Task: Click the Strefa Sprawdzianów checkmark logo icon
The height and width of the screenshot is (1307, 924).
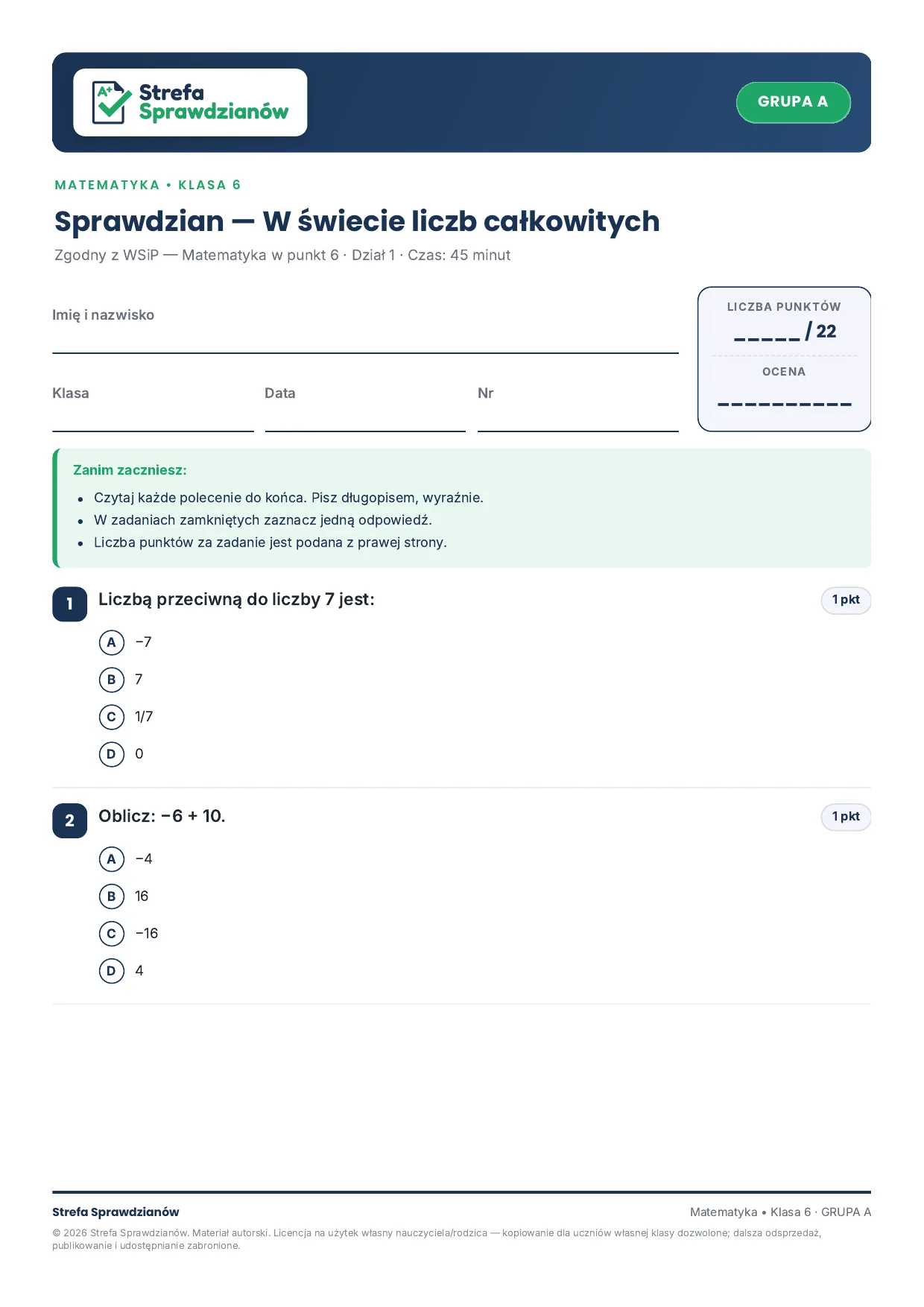Action: [x=112, y=103]
